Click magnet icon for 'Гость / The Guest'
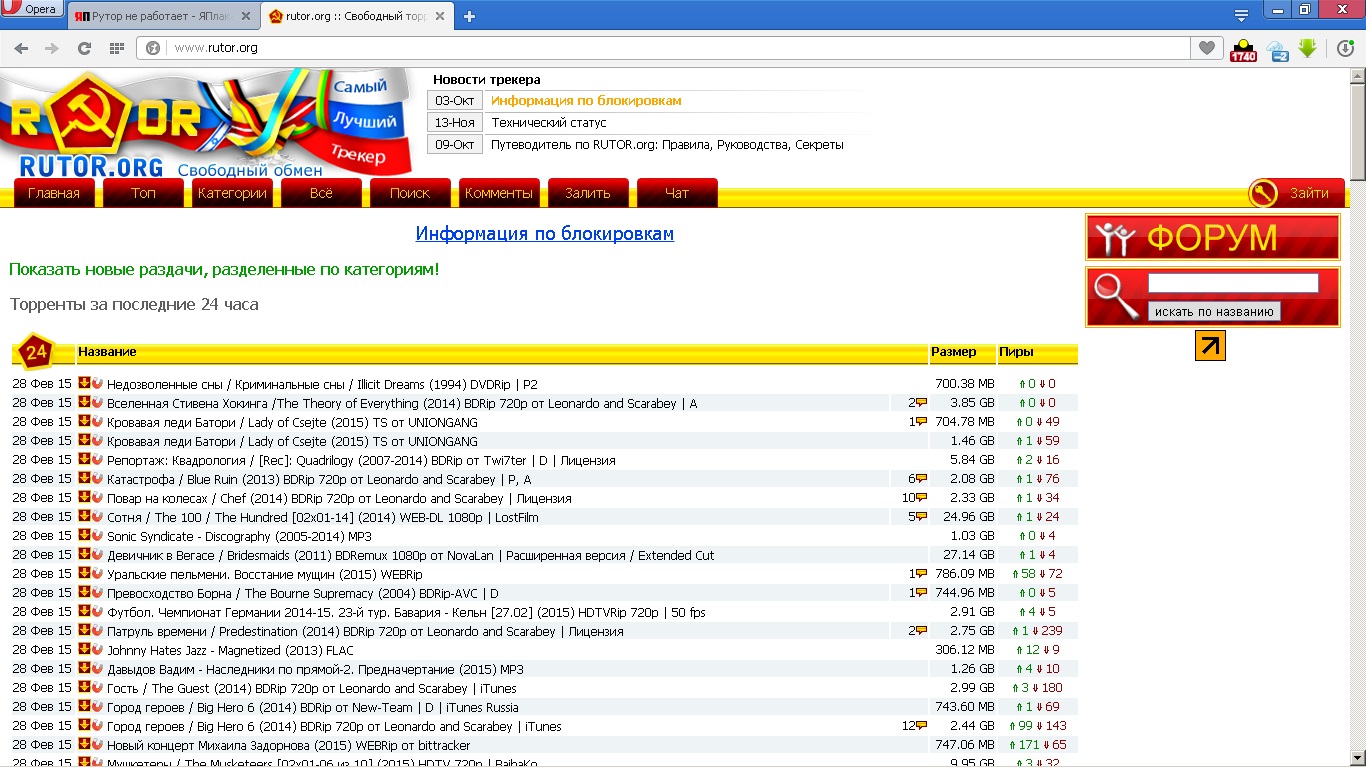The width and height of the screenshot is (1366, 768). tap(97, 687)
